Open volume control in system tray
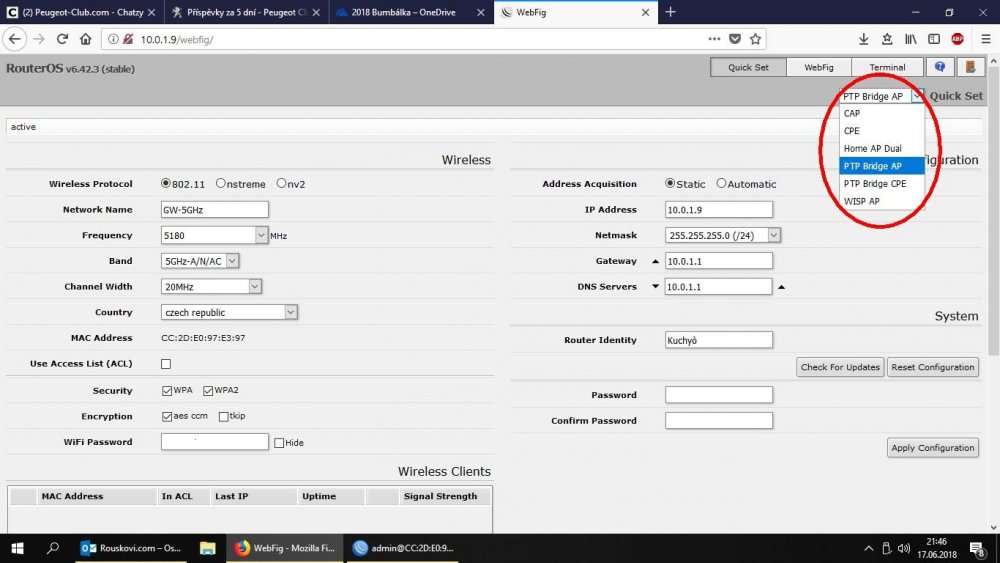 coord(904,548)
